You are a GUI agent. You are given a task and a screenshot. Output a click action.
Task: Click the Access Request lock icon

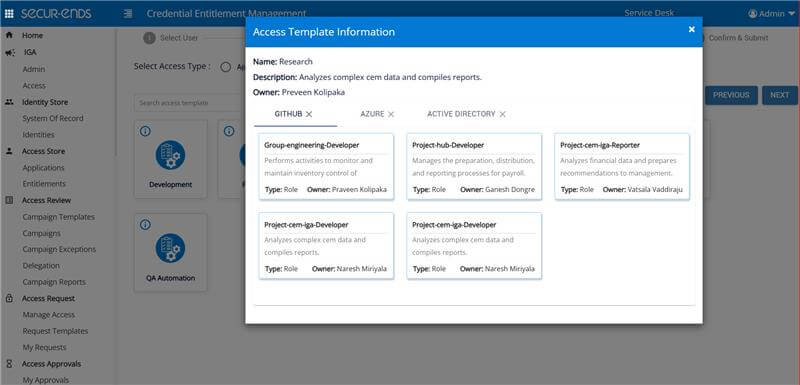point(9,298)
